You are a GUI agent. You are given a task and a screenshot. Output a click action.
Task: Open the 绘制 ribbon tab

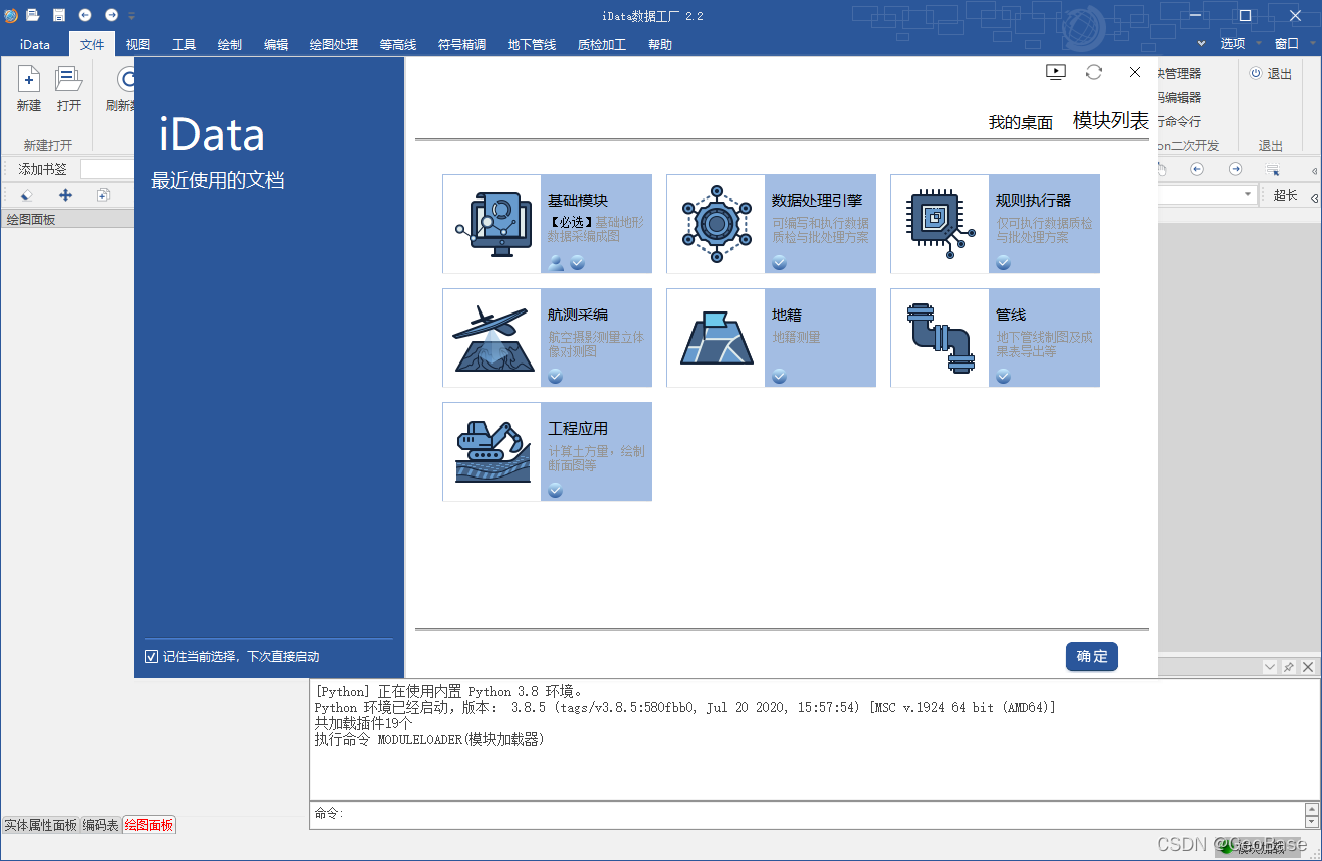(x=230, y=44)
